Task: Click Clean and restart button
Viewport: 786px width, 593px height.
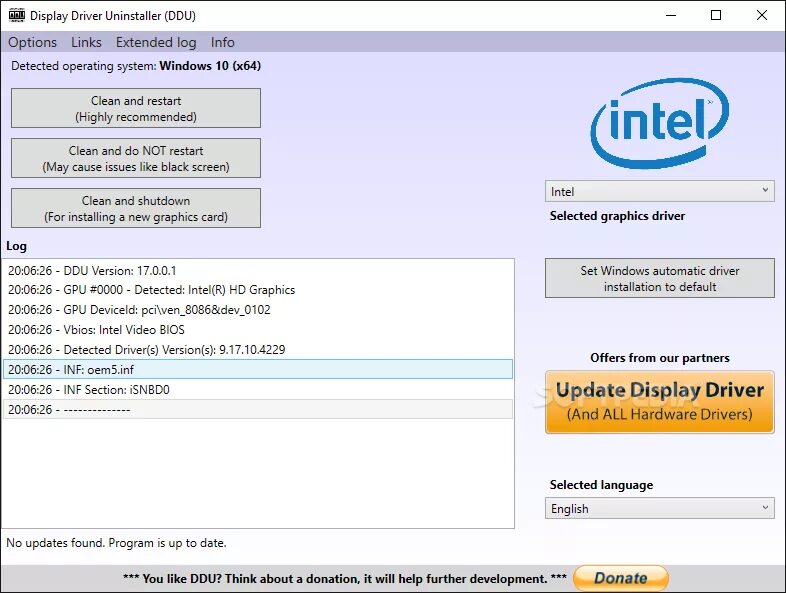Action: click(136, 108)
